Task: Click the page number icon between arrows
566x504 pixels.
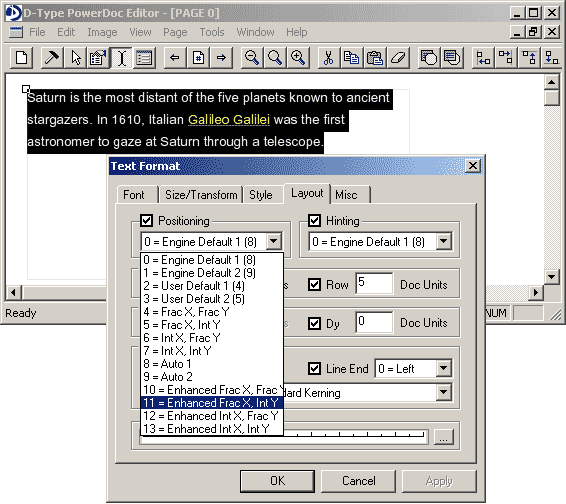Action: [x=198, y=58]
